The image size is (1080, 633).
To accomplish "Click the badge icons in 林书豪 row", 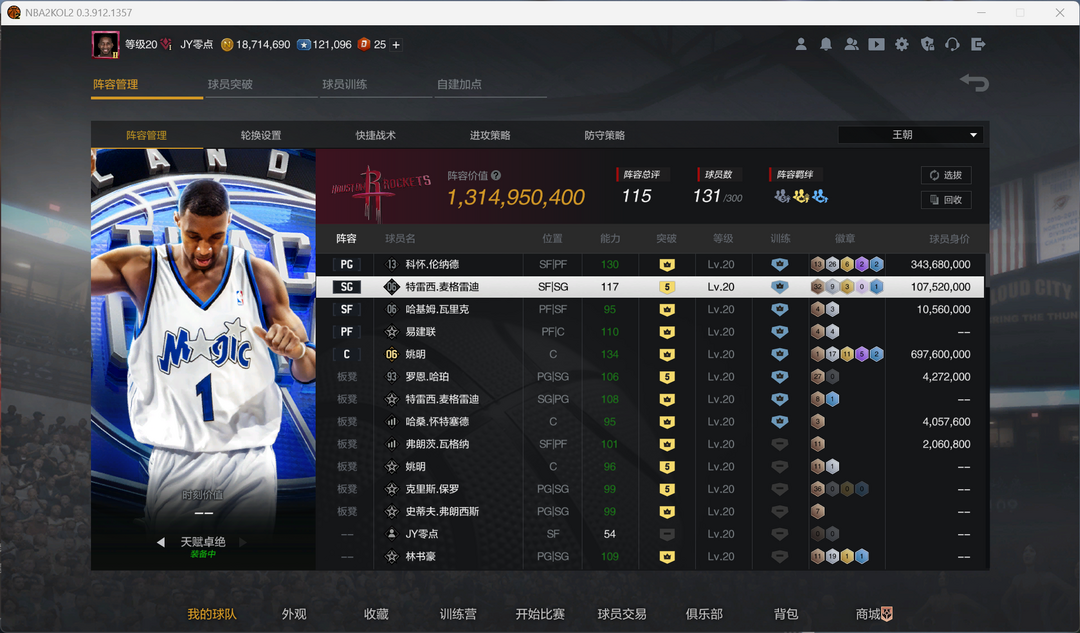I will tap(839, 557).
